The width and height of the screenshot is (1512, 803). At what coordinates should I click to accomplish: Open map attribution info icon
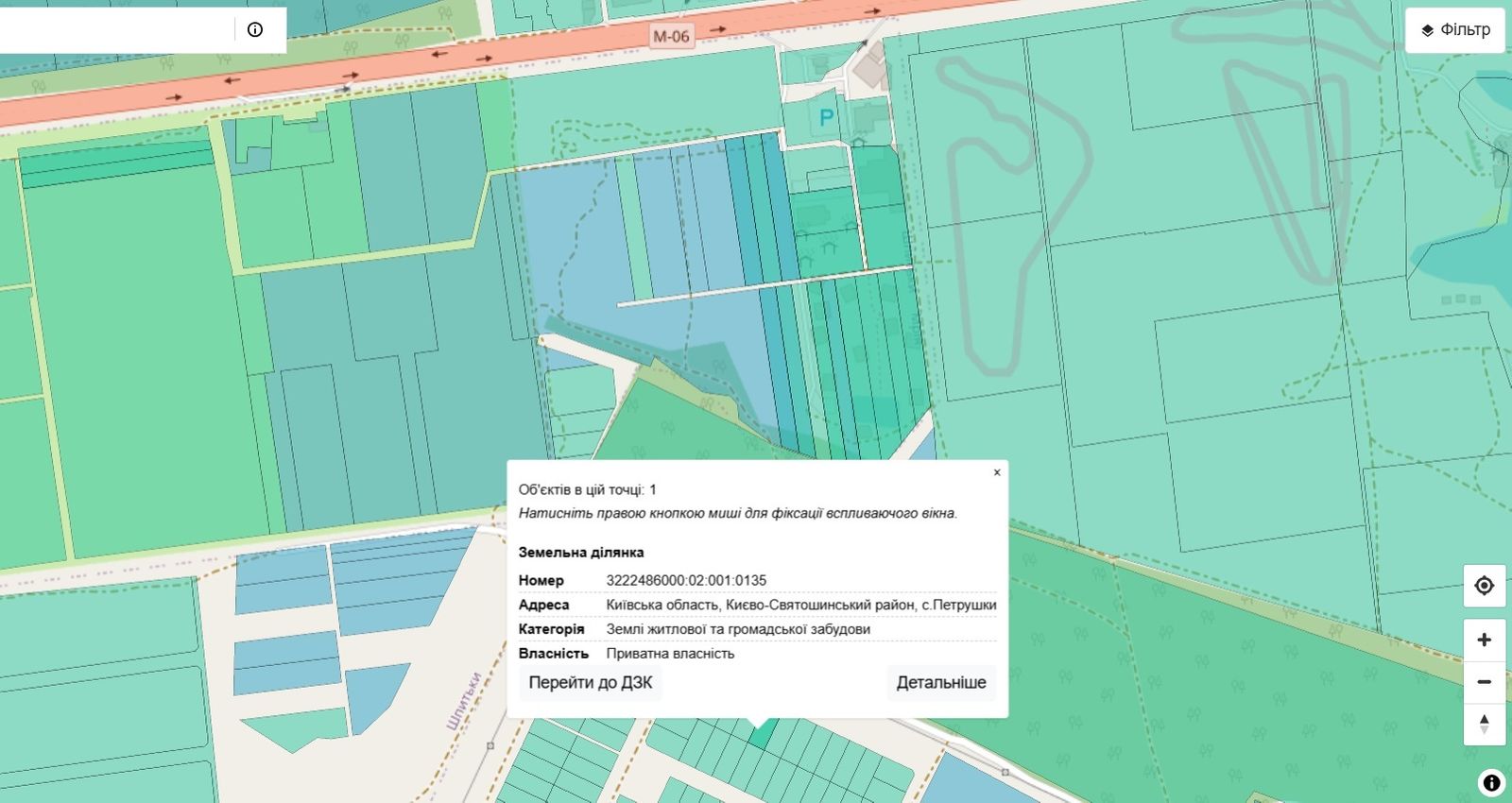pos(1491,782)
